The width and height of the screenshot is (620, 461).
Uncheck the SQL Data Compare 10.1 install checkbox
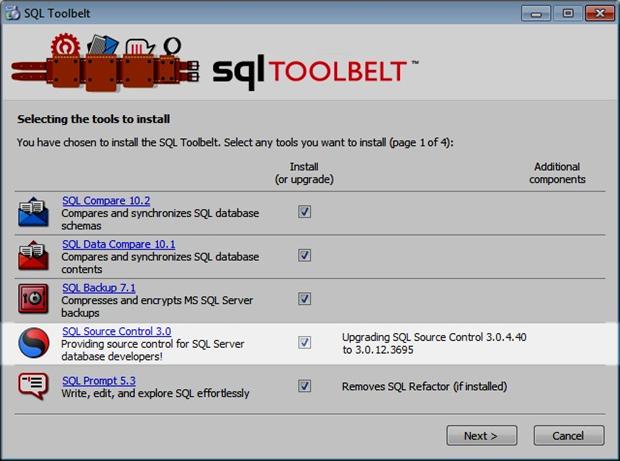(304, 255)
